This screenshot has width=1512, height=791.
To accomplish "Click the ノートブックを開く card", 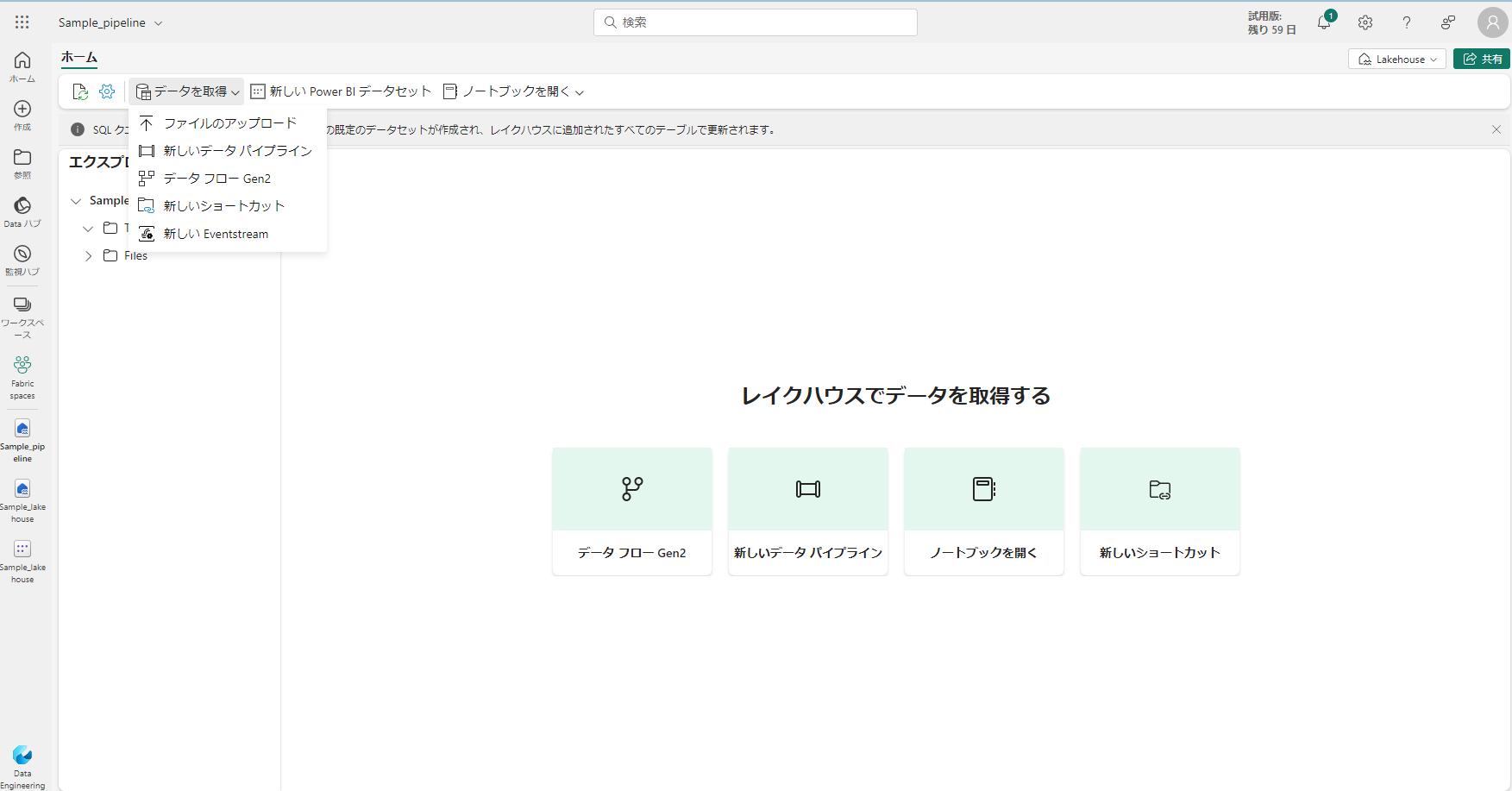I will [x=984, y=512].
